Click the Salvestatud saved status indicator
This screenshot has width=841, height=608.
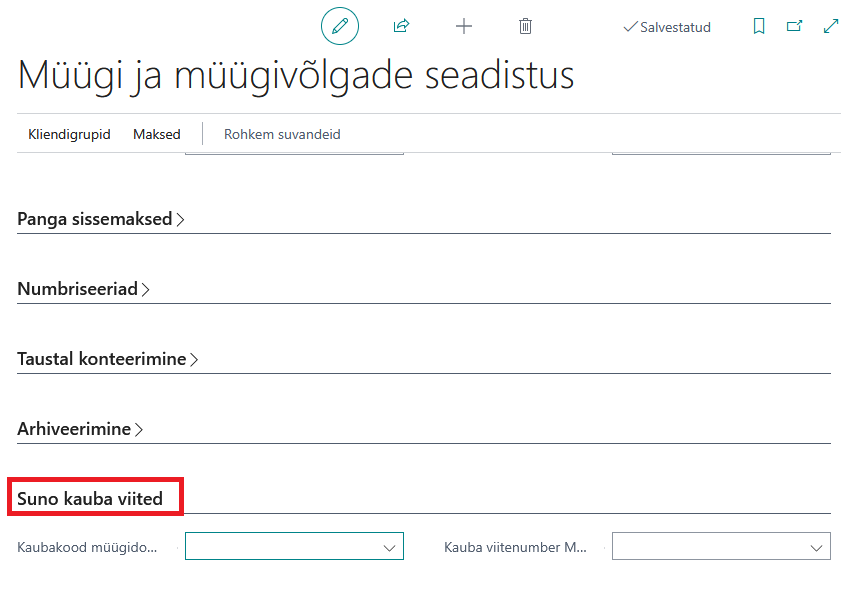coord(667,27)
